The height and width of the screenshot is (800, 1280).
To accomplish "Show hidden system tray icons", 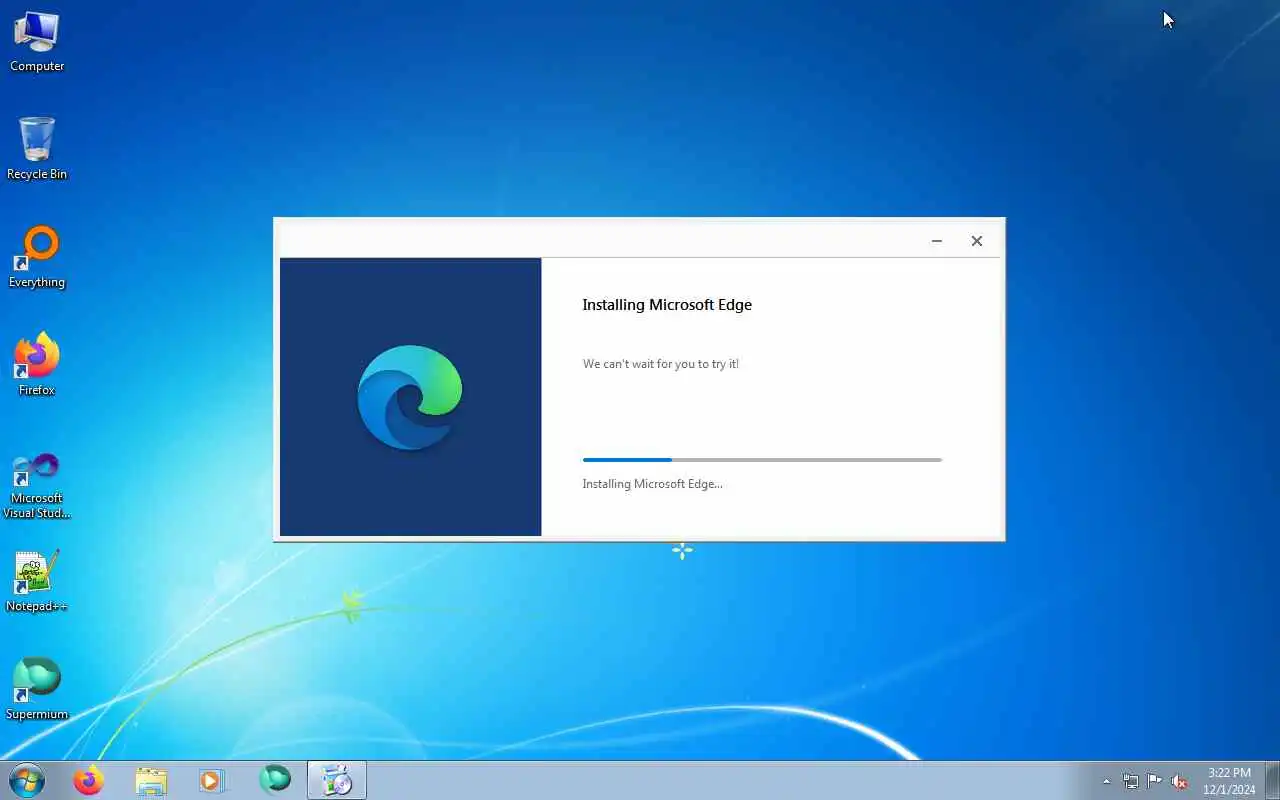I will coord(1106,781).
